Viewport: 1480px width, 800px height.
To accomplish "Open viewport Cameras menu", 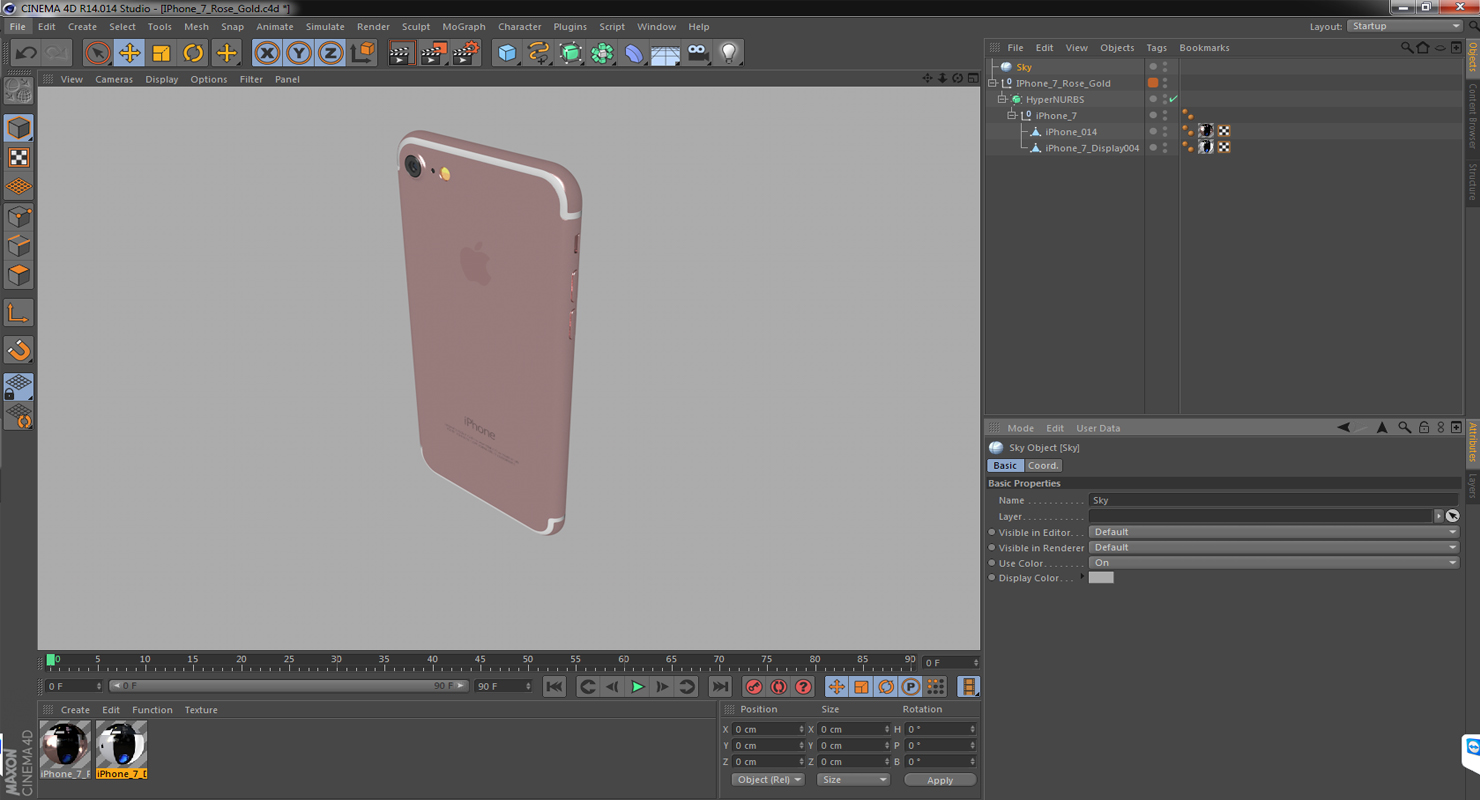I will [x=114, y=79].
